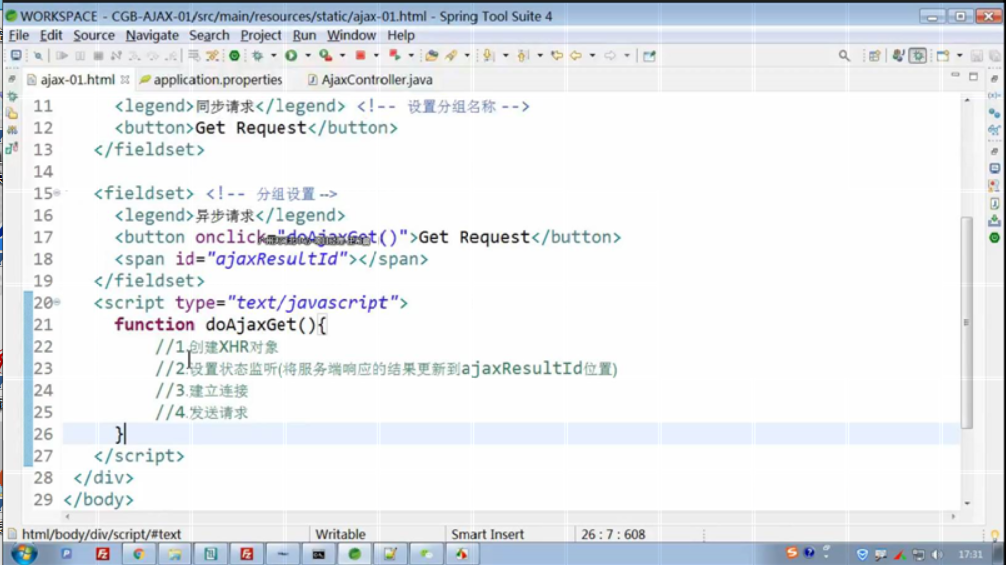Open the Window menu
Viewport: 1006px width, 565px height.
(x=351, y=35)
